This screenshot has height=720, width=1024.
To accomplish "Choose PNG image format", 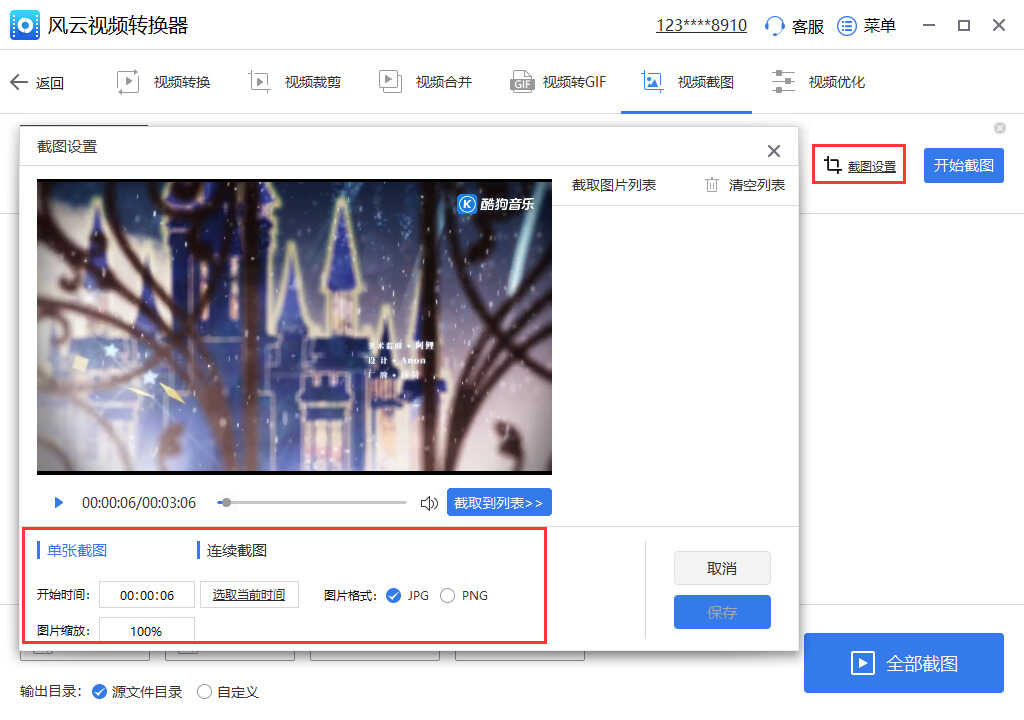I will (x=447, y=595).
